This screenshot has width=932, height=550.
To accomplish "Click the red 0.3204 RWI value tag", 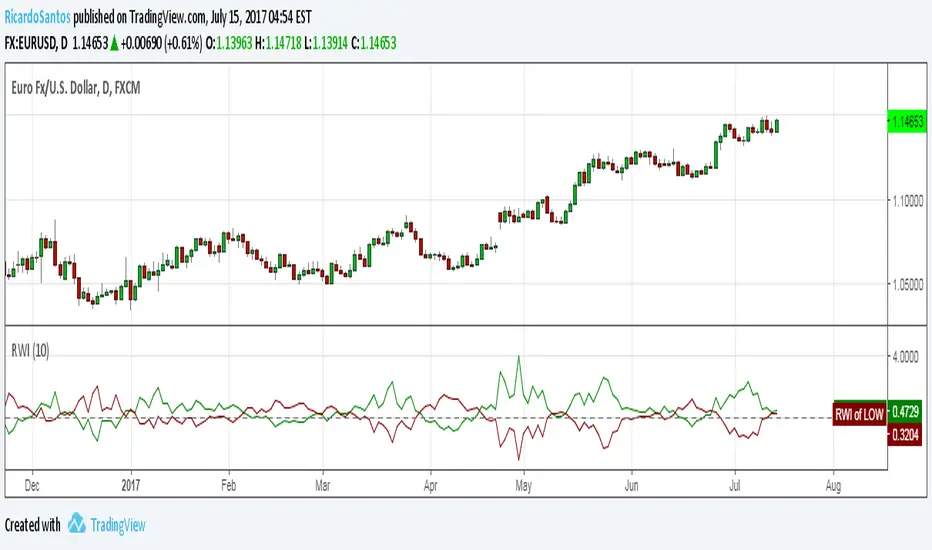I will click(907, 434).
